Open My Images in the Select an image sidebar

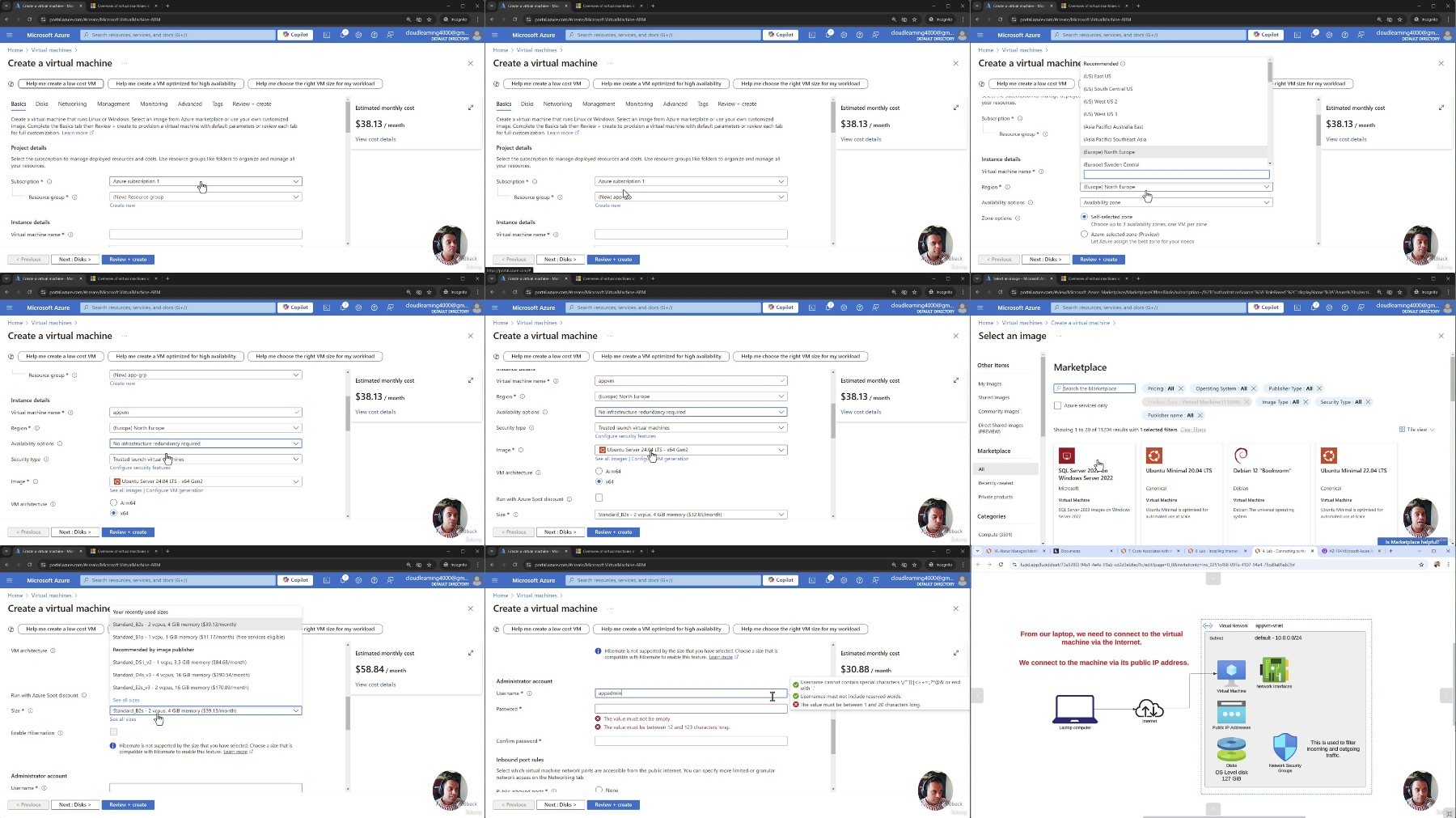[x=989, y=384]
